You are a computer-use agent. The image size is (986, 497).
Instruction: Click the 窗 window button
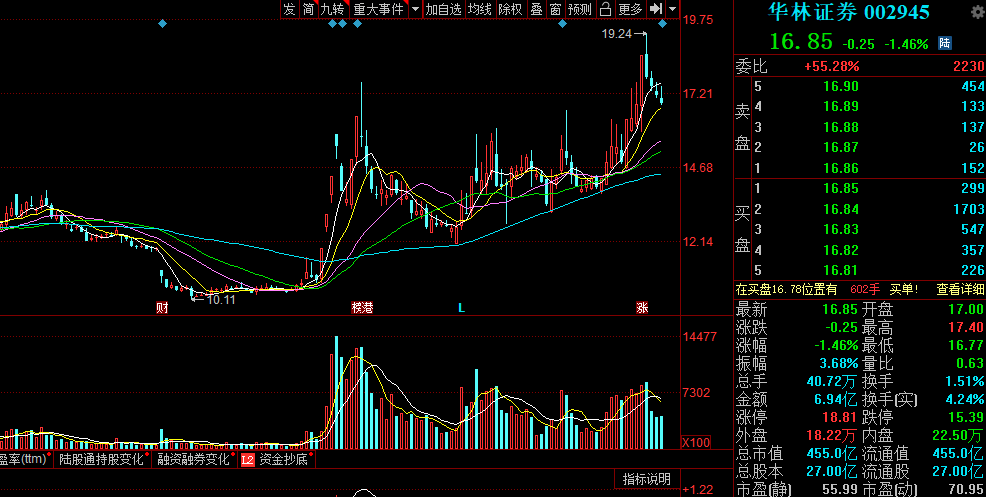(555, 9)
